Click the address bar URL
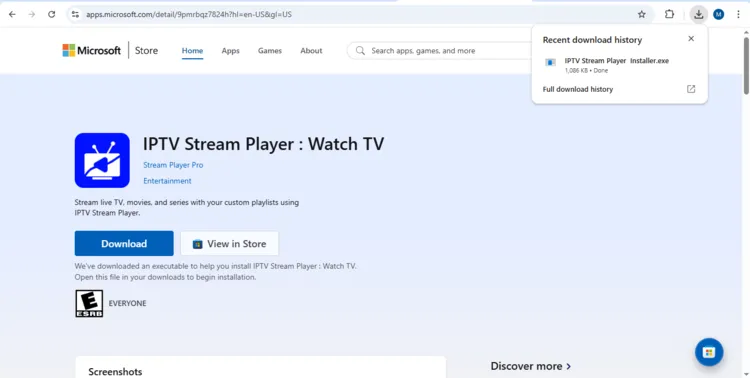This screenshot has width=750, height=378. [189, 14]
